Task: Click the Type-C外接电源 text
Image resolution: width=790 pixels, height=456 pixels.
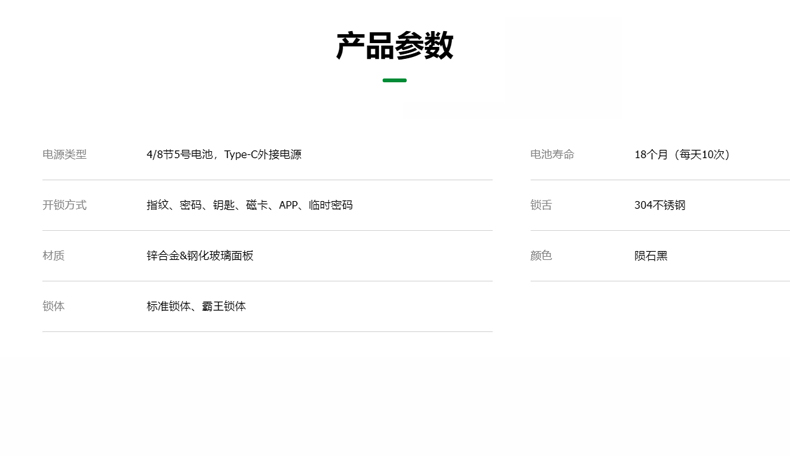Action: pyautogui.click(x=262, y=154)
